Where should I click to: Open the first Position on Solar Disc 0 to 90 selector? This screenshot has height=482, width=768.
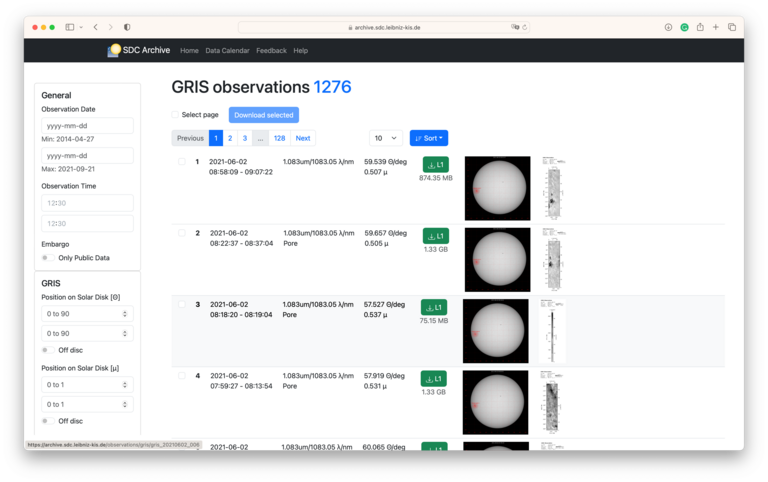pyautogui.click(x=87, y=314)
